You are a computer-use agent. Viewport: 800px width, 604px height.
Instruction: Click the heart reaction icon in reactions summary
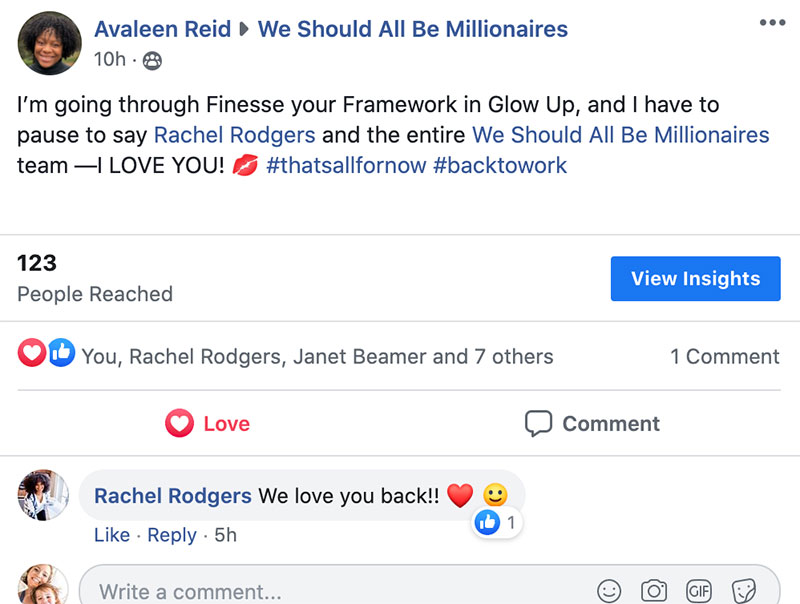click(31, 353)
